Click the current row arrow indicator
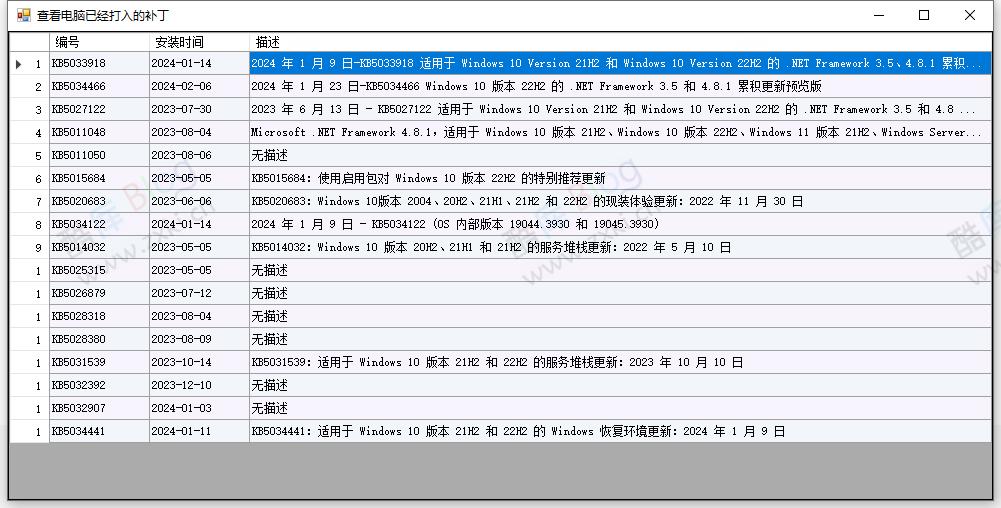The image size is (1001, 508). 18,64
